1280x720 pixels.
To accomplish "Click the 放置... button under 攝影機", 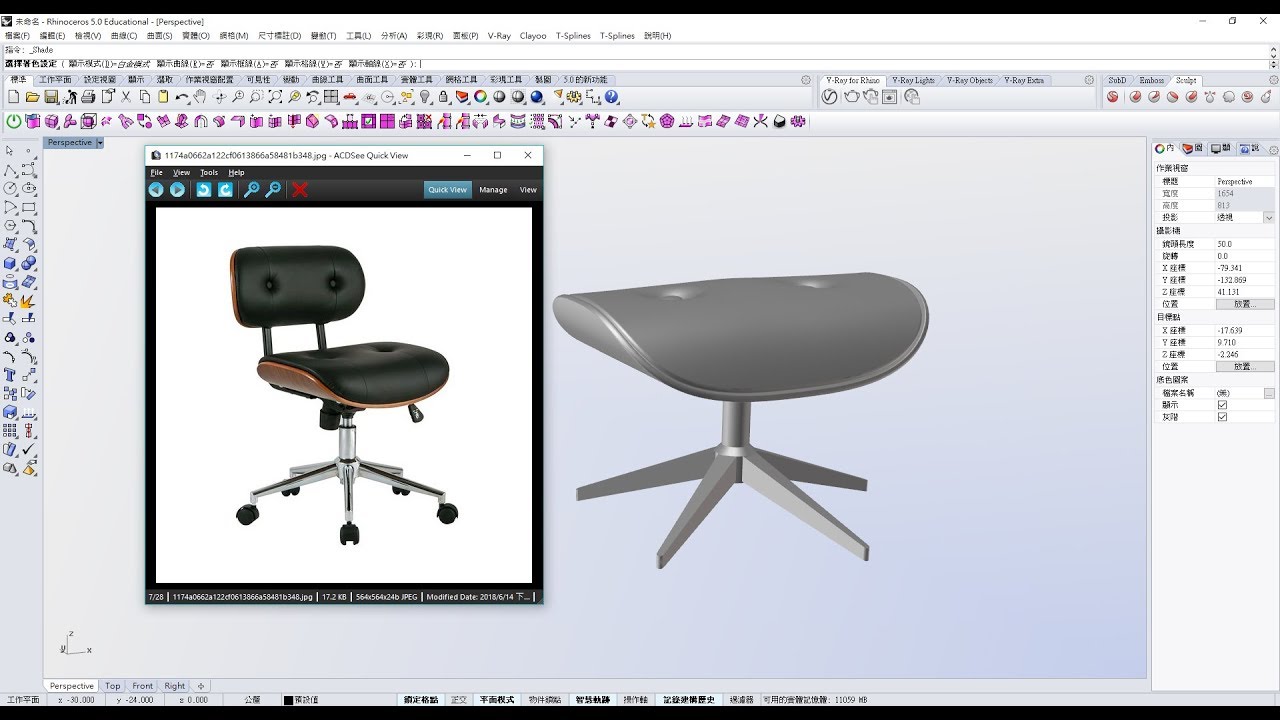I will tap(1245, 304).
